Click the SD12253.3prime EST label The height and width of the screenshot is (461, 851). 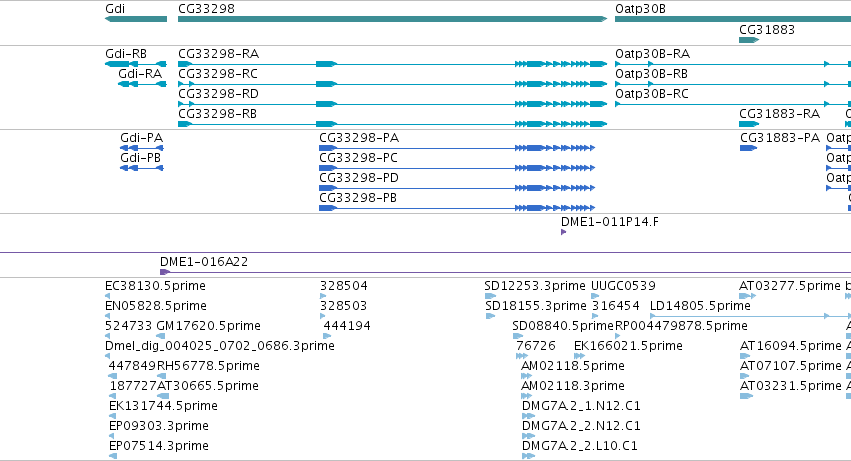click(x=535, y=286)
